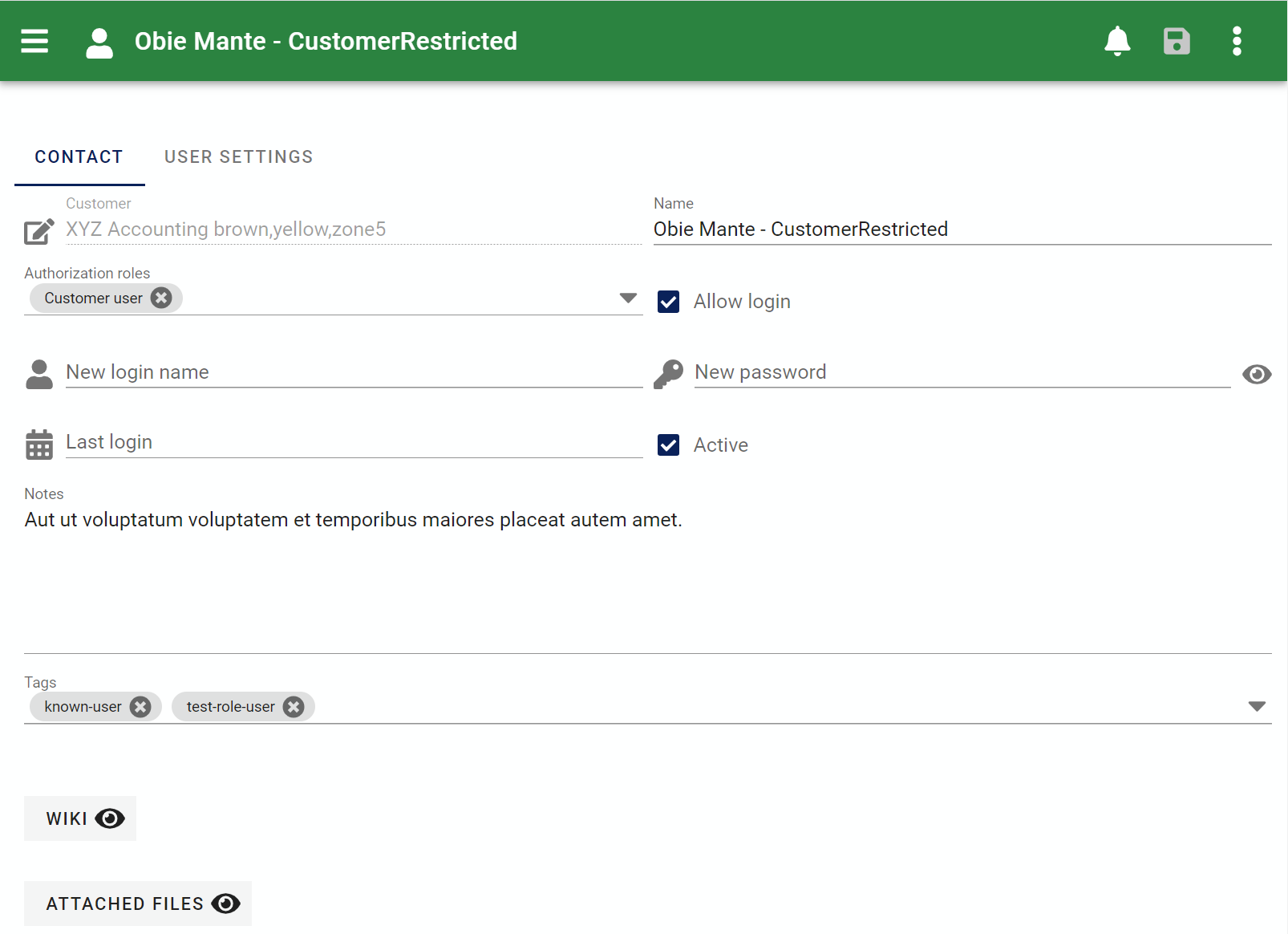The width and height of the screenshot is (1288, 934).
Task: Click the Last login date field
Action: (354, 442)
